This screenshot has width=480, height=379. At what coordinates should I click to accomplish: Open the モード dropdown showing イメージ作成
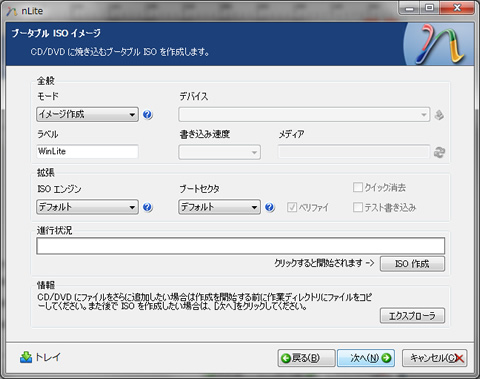coord(87,114)
